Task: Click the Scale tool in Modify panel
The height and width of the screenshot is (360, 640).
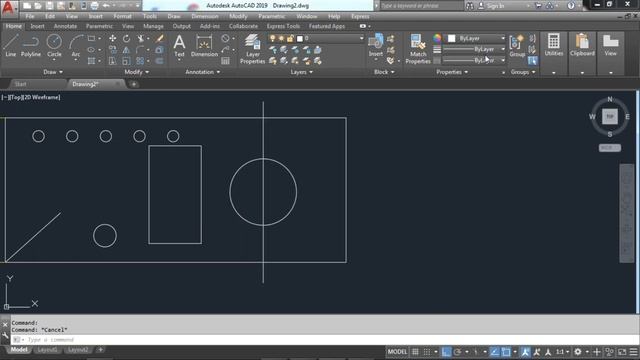Action: tap(127, 61)
